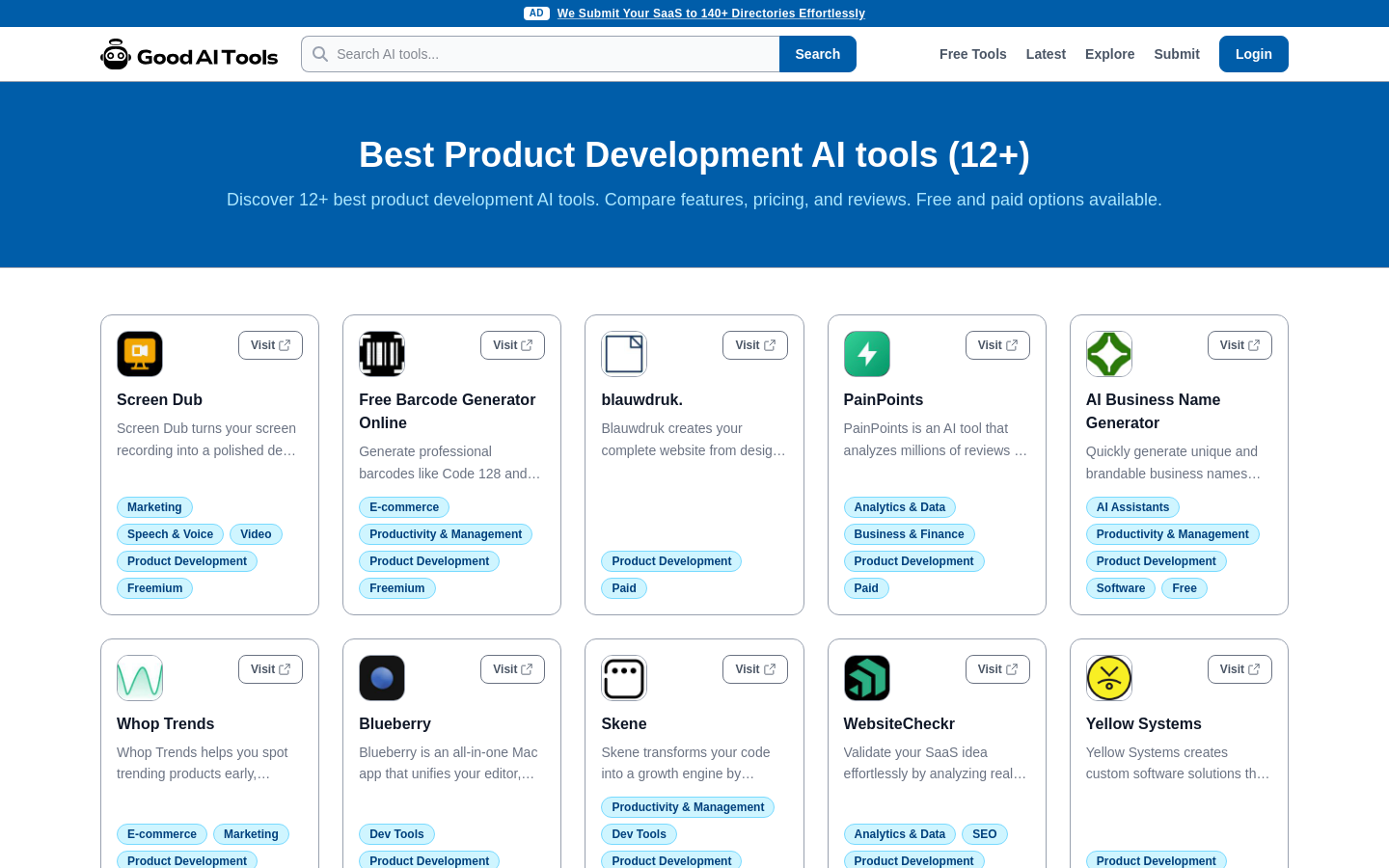Select the Product Development tag on blauwdruk.
The width and height of the screenshot is (1389, 868).
[x=671, y=561]
